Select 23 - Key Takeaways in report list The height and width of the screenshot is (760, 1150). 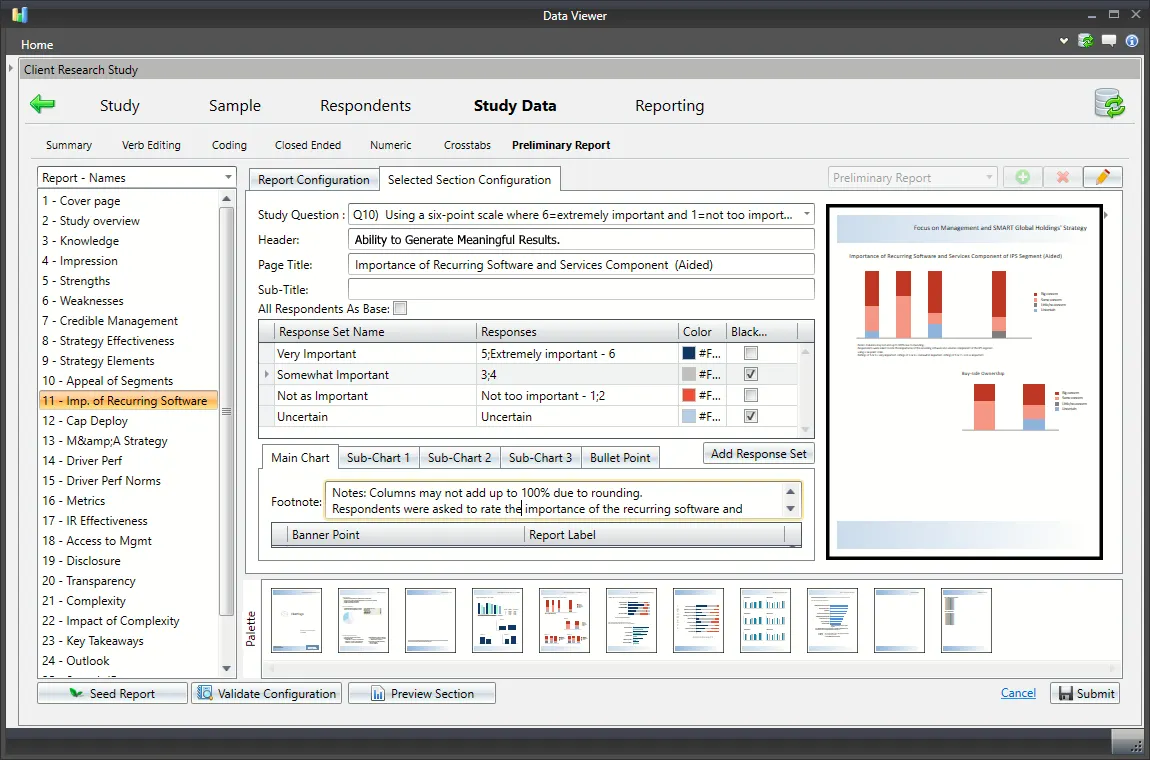coord(128,641)
